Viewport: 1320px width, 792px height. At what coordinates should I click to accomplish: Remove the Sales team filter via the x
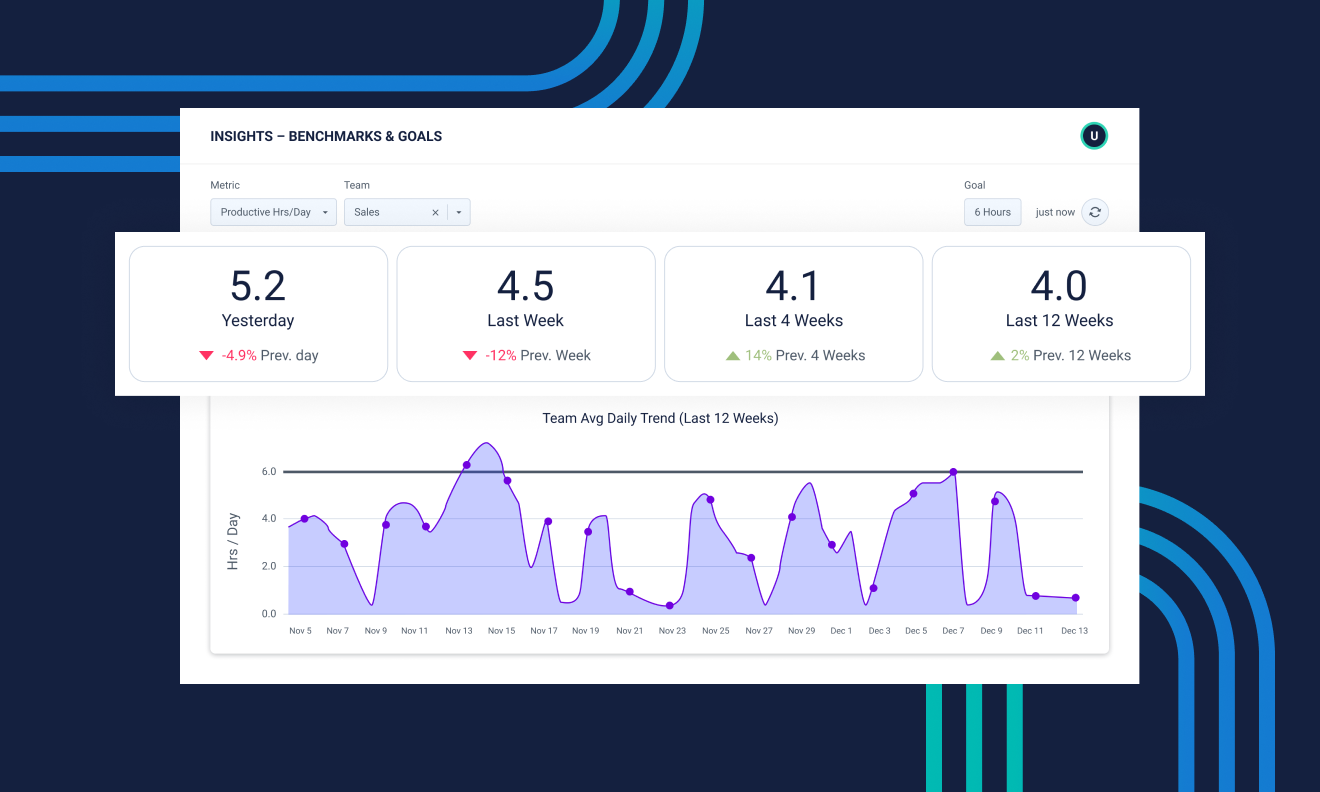tap(435, 212)
